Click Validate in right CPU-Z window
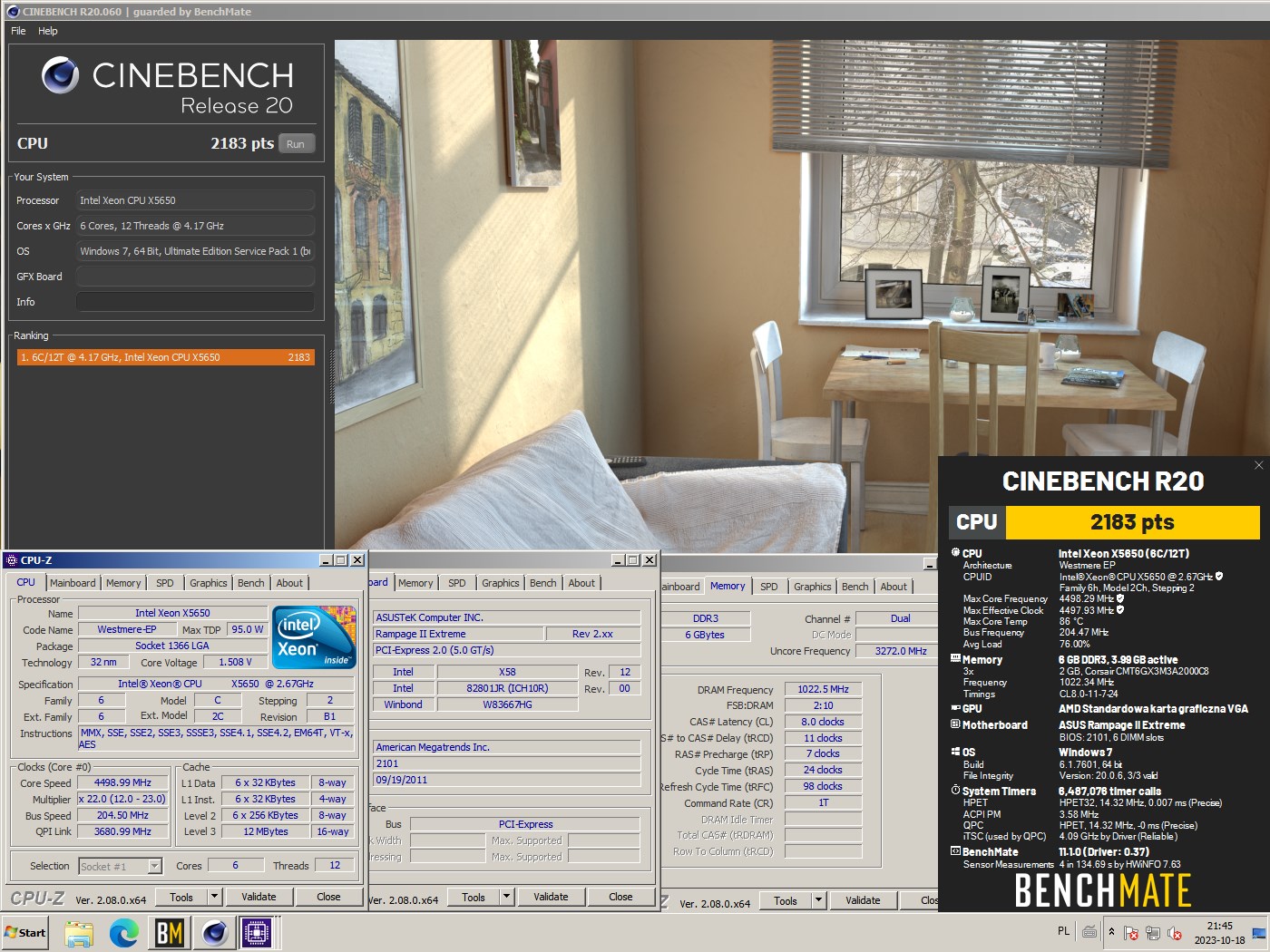Image resolution: width=1270 pixels, height=952 pixels. point(863,900)
